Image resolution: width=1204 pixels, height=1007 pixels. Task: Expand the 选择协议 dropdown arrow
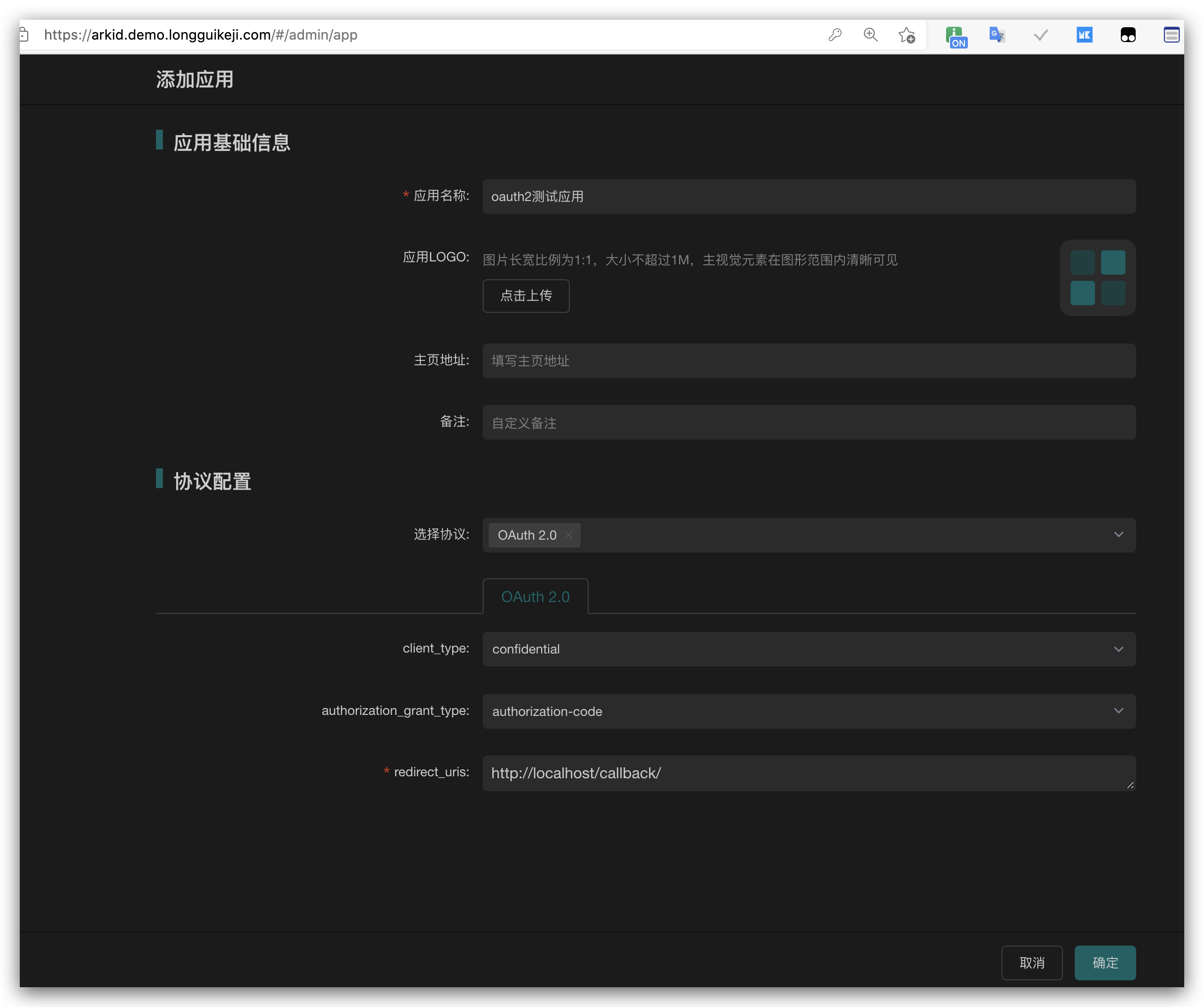tap(1118, 535)
